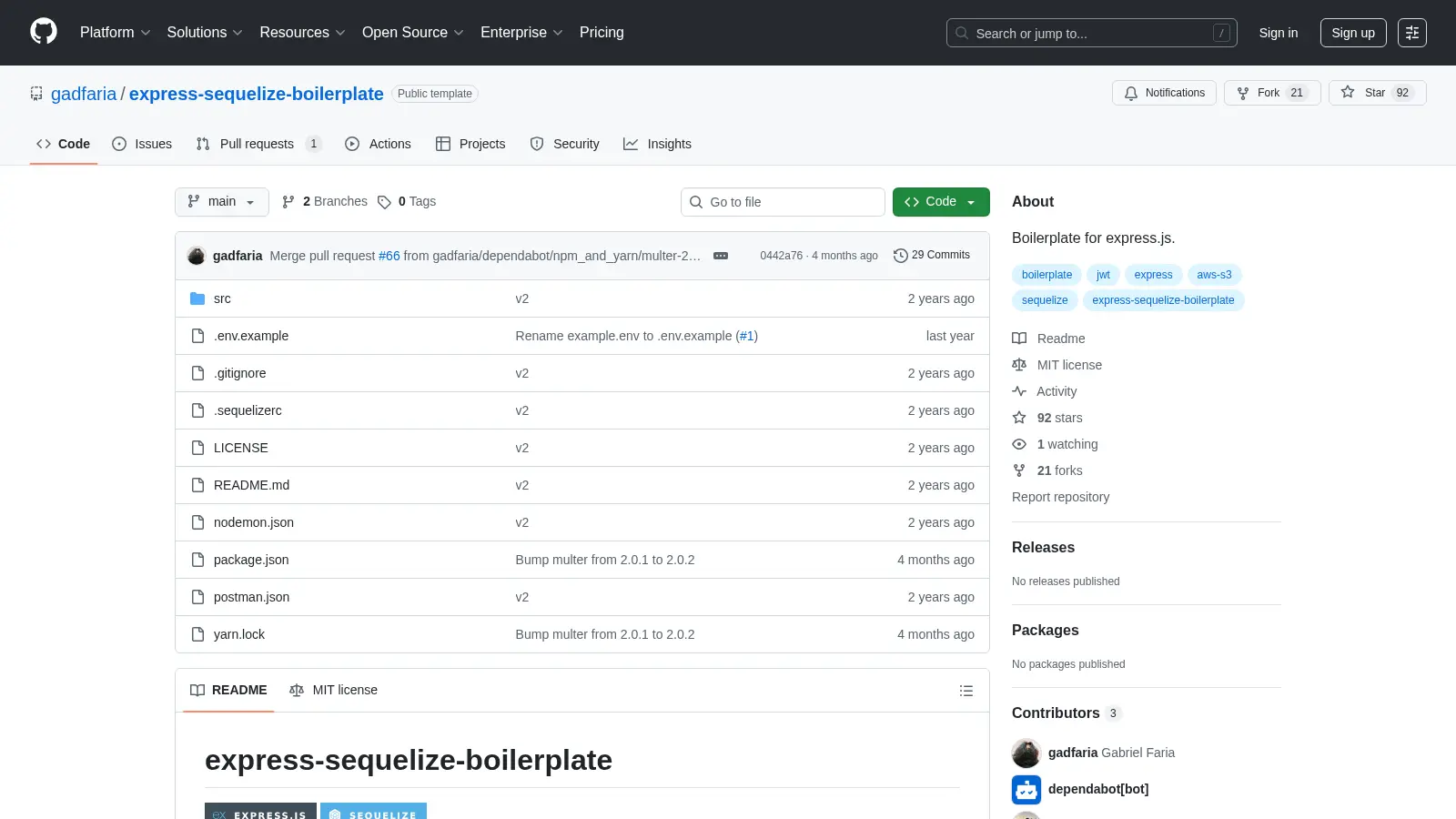Select the MIT license tab in file viewer

pos(333,691)
